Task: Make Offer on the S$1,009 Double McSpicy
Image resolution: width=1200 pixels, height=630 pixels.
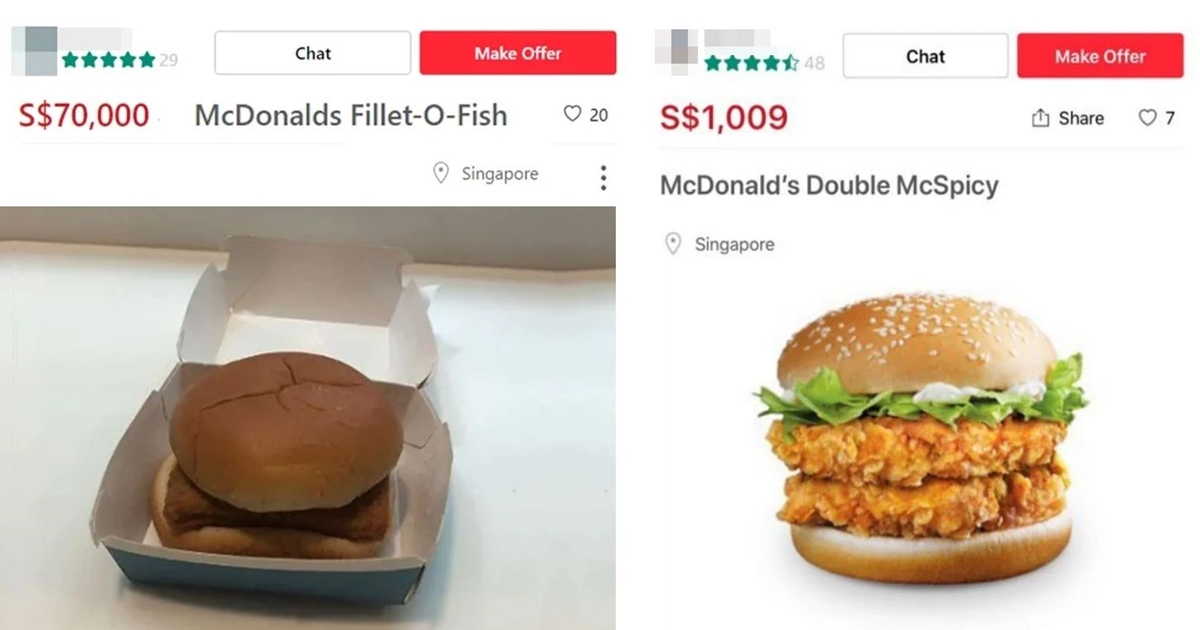Action: tap(1100, 56)
